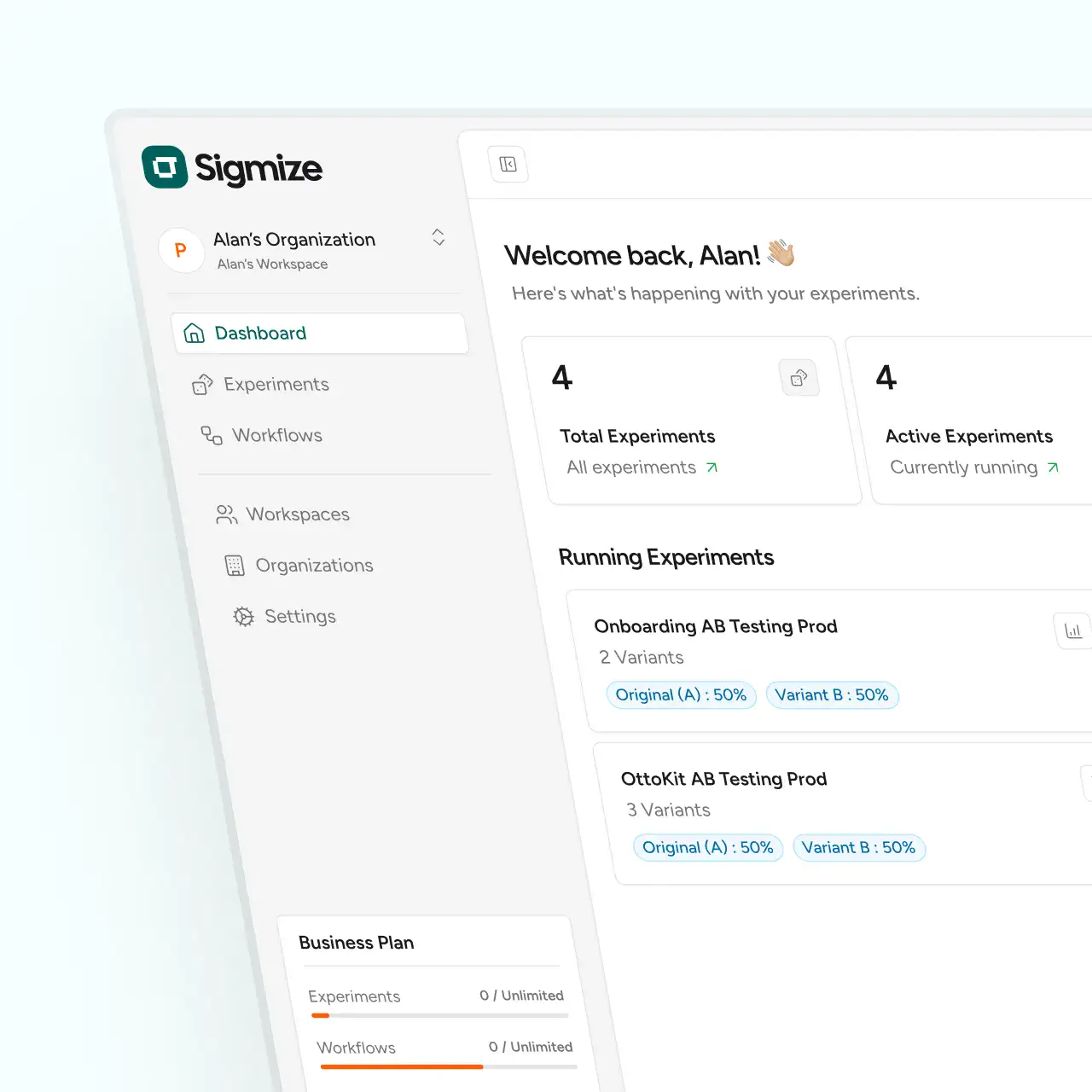Click the Total Experiments label
This screenshot has height=1092, width=1092.
pyautogui.click(x=637, y=436)
